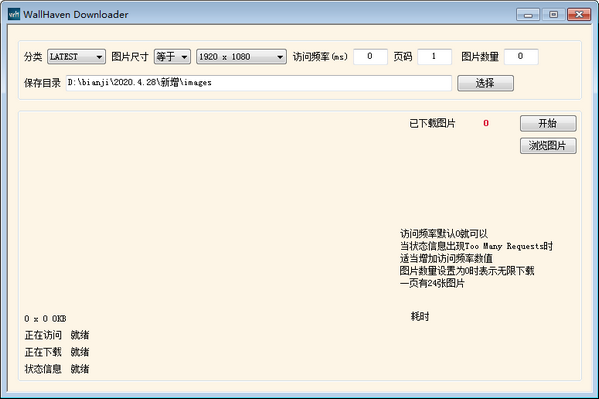Click the 耗时 elapsed time label
Screen dimensions: 599x399
[420, 316]
